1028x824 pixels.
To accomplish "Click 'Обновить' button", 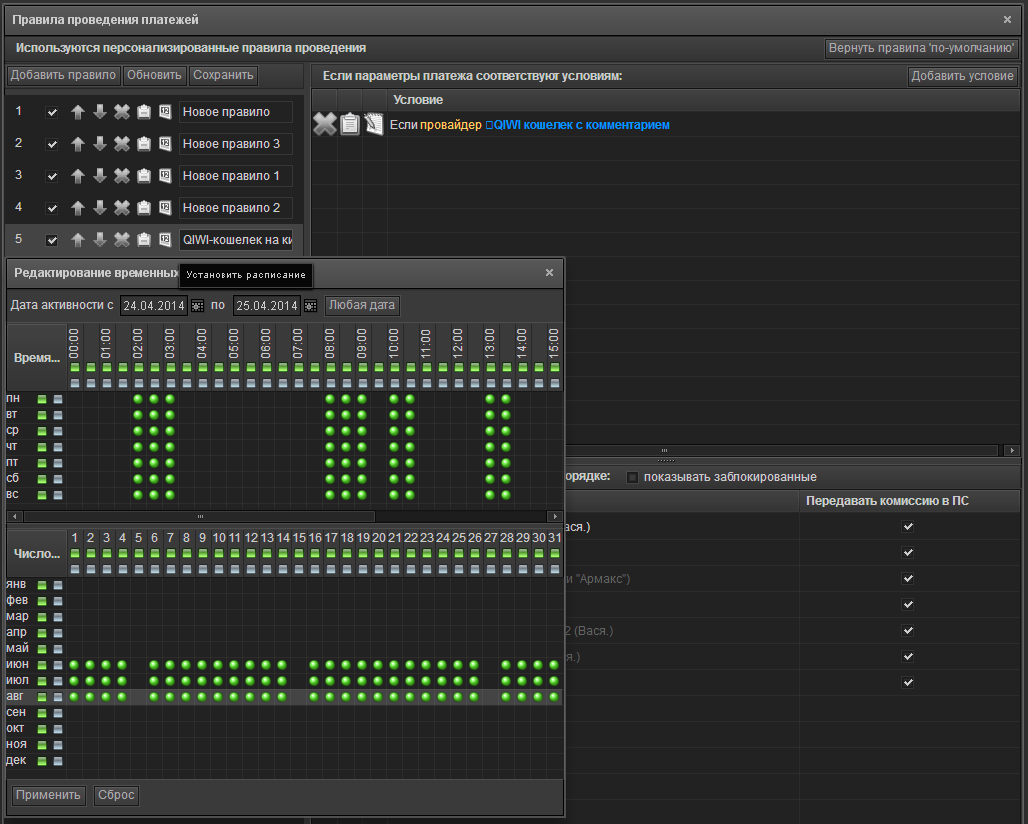I will 154,75.
